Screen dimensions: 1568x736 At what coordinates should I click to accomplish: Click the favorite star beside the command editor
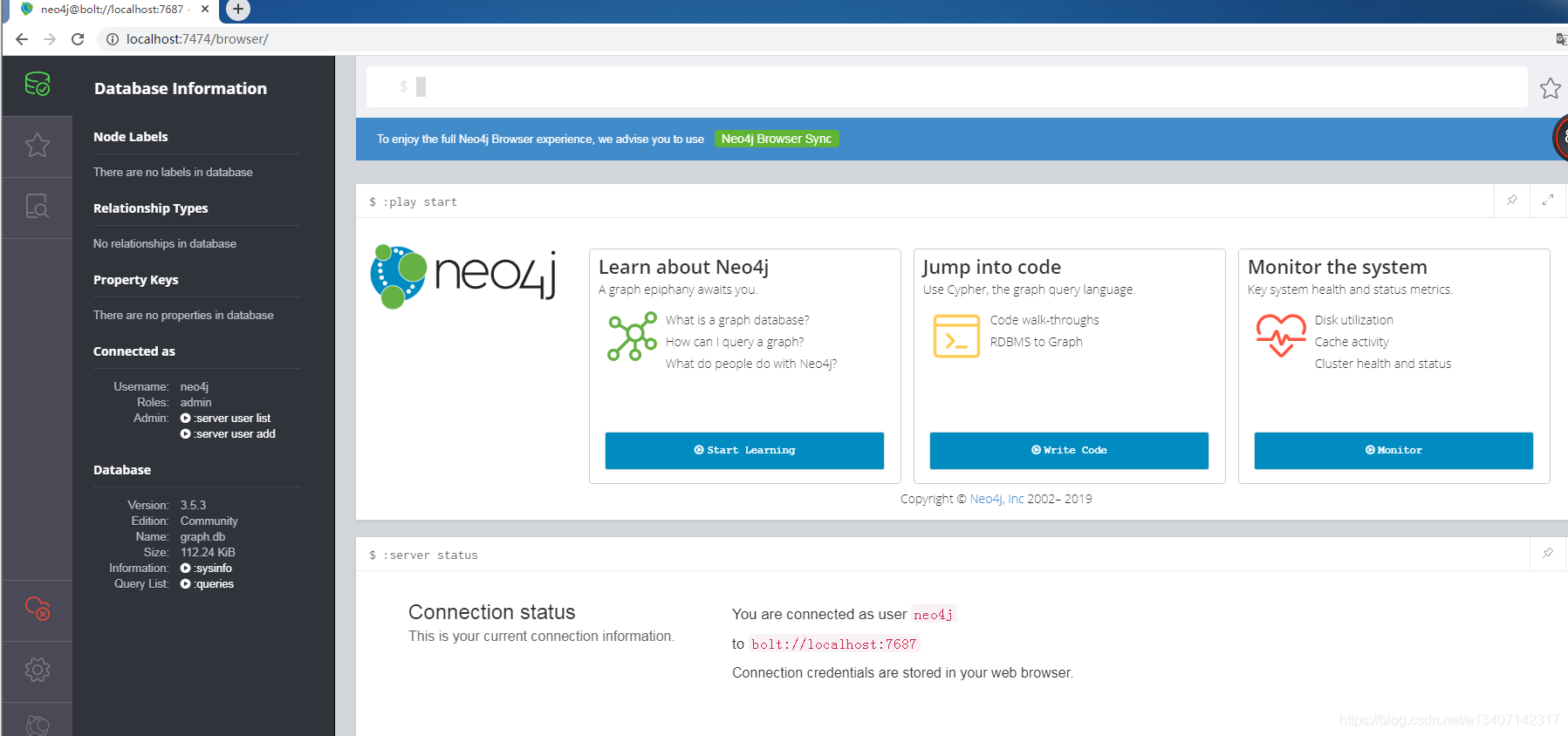[1550, 88]
